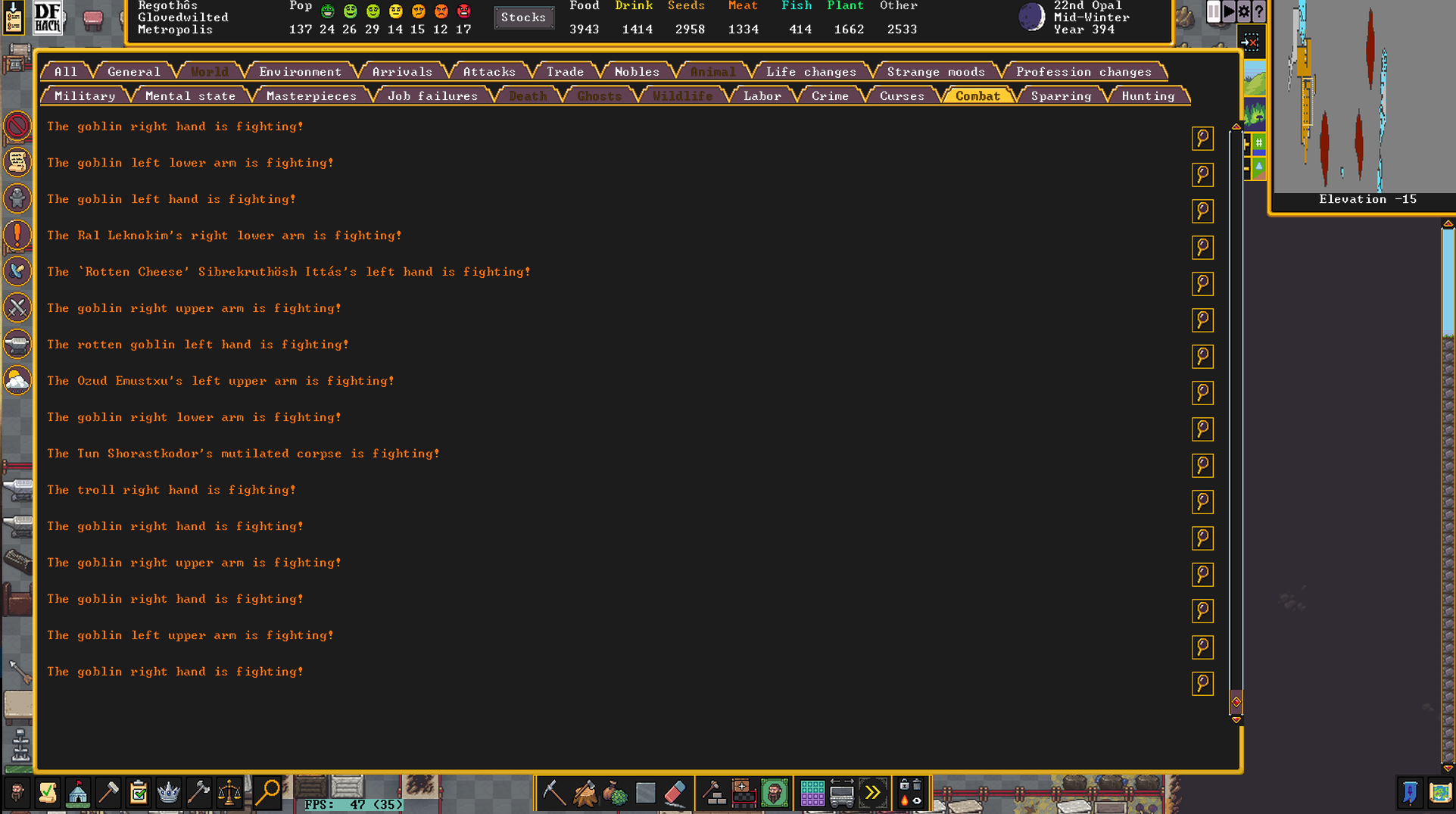The height and width of the screenshot is (814, 1456).
Task: Pause the game
Action: 1214,11
